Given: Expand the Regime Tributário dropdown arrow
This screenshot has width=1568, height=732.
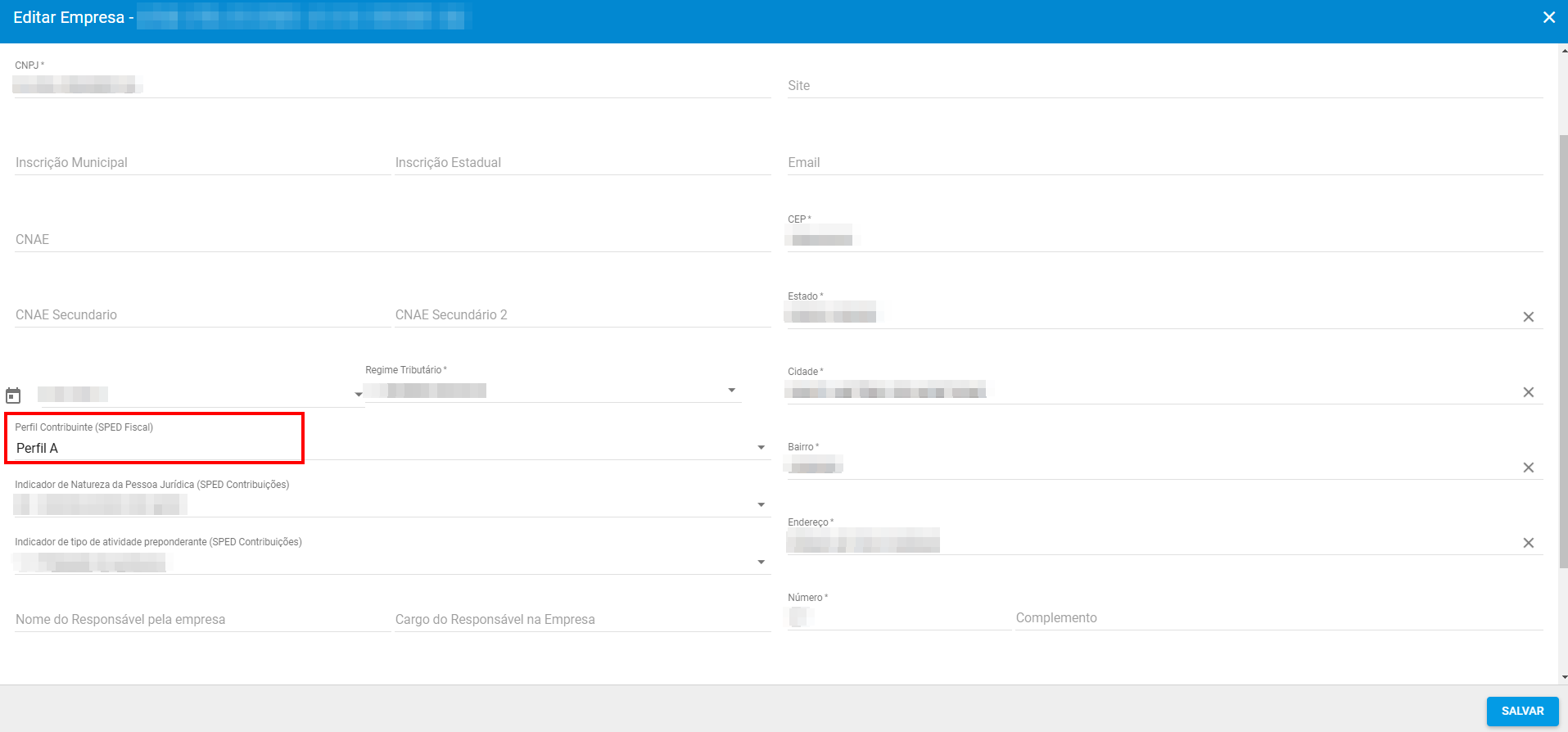Looking at the screenshot, I should [x=732, y=391].
